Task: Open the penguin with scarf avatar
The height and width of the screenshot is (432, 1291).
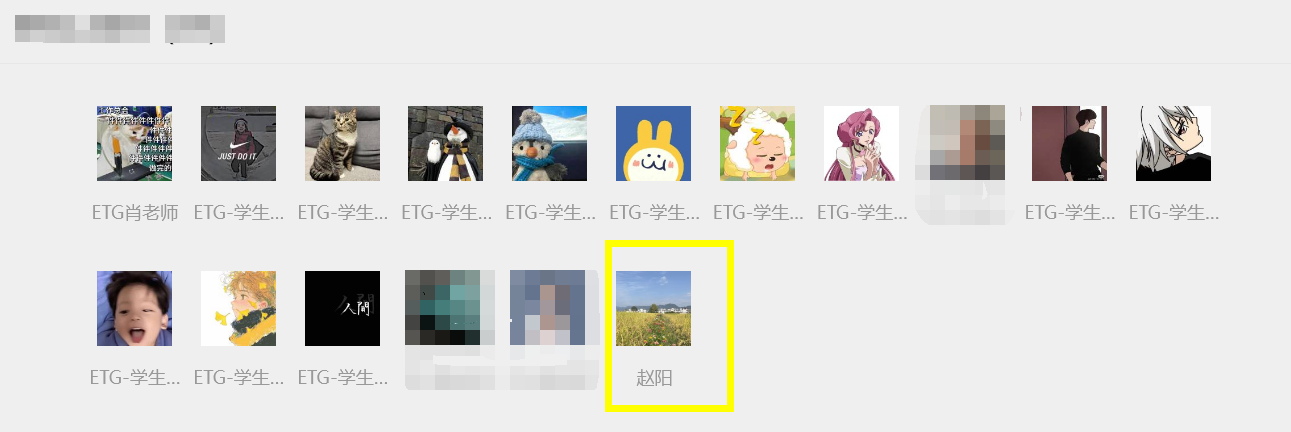Action: (446, 143)
